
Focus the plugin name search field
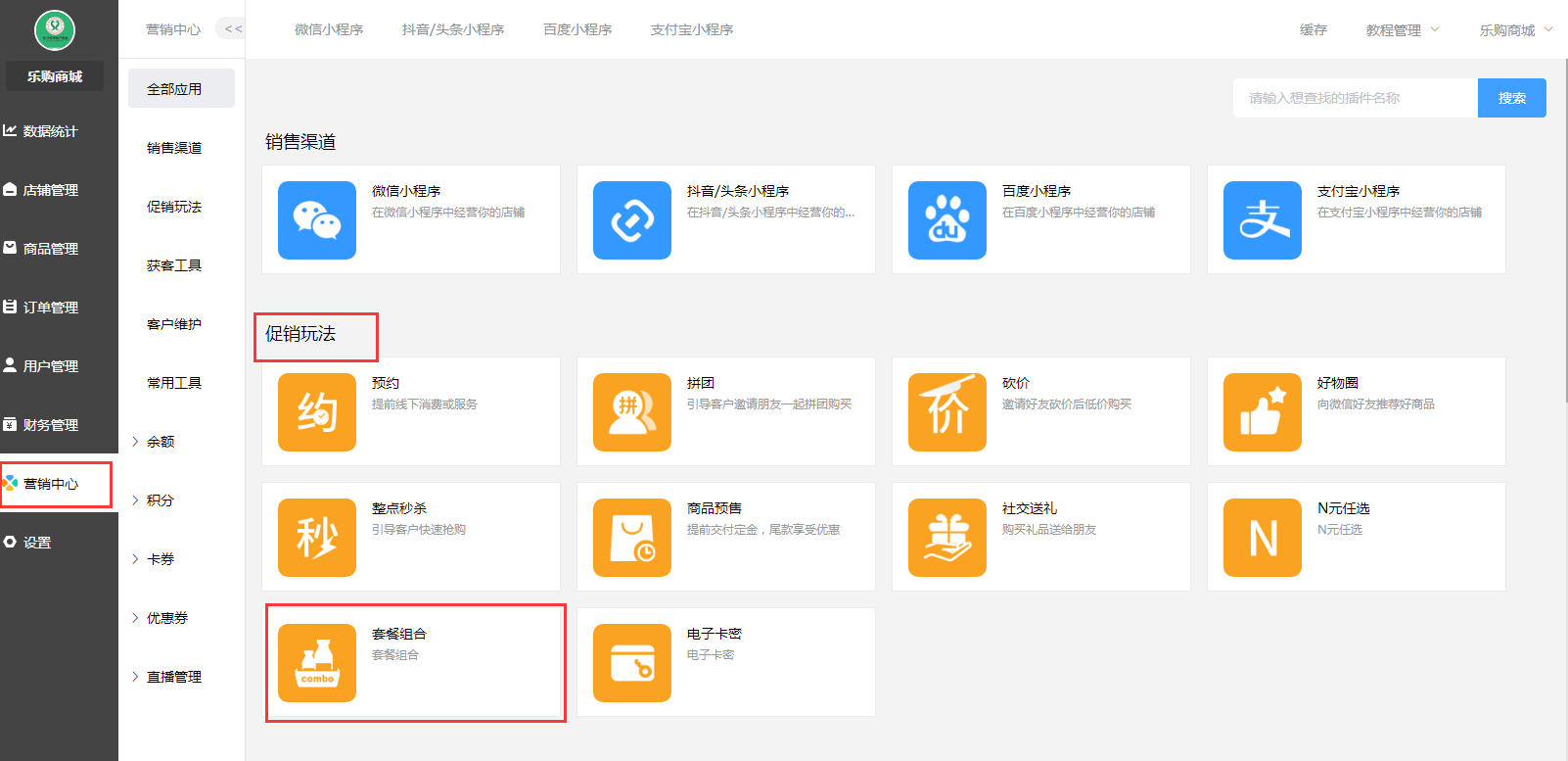point(1356,98)
